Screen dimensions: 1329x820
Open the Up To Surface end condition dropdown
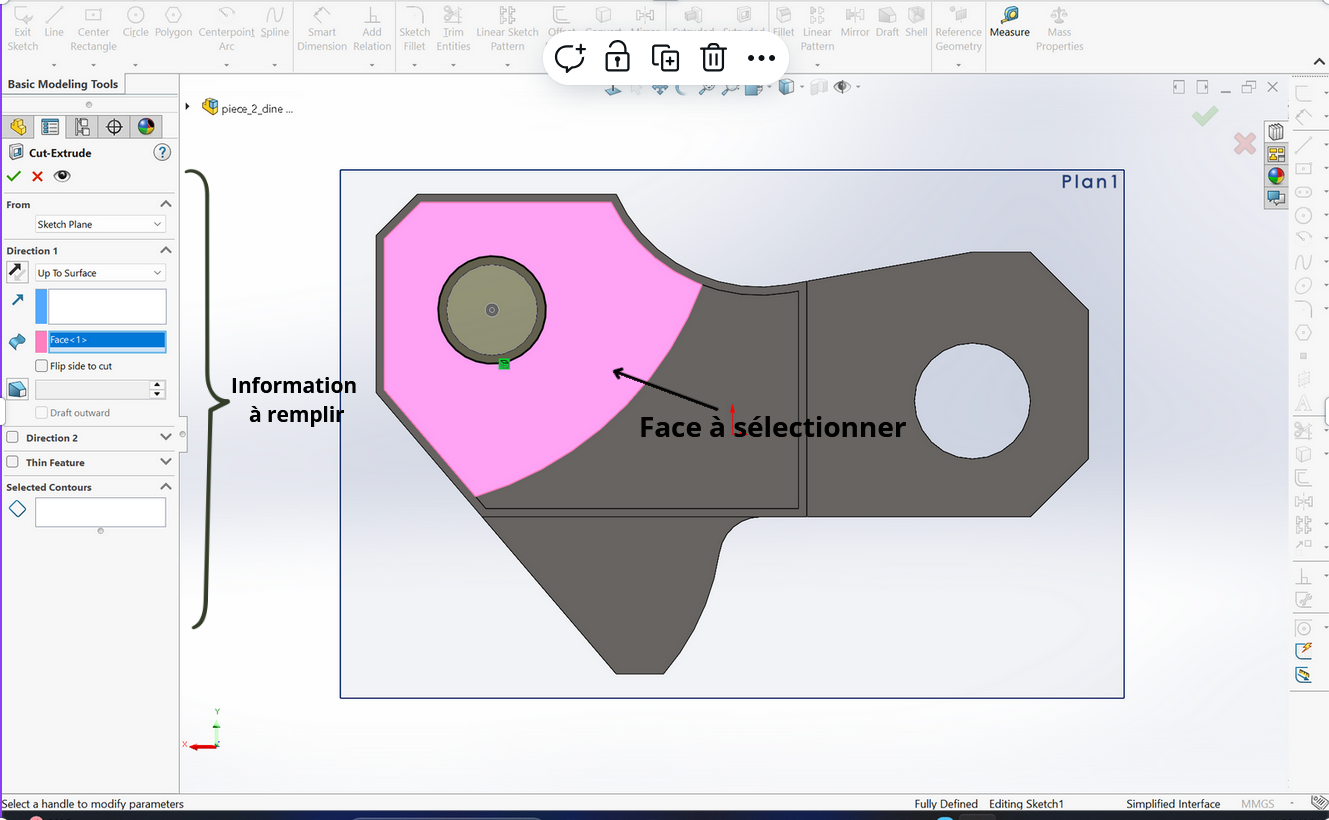100,272
